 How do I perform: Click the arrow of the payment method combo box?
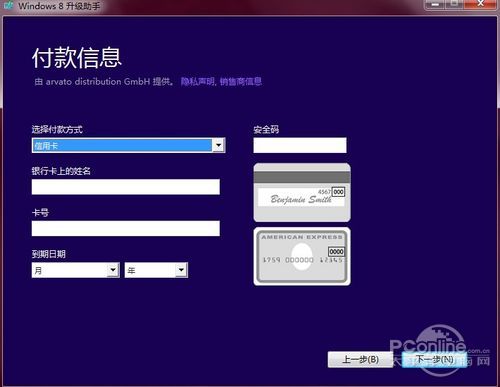tap(219, 145)
